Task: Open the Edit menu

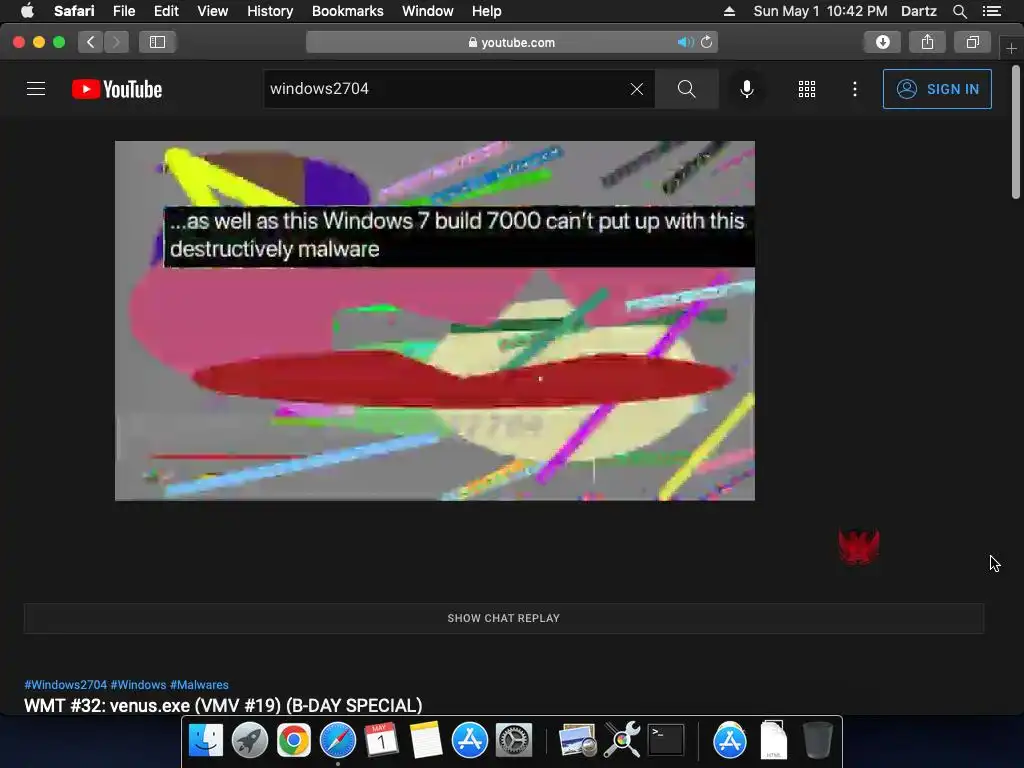Action: pyautogui.click(x=166, y=11)
